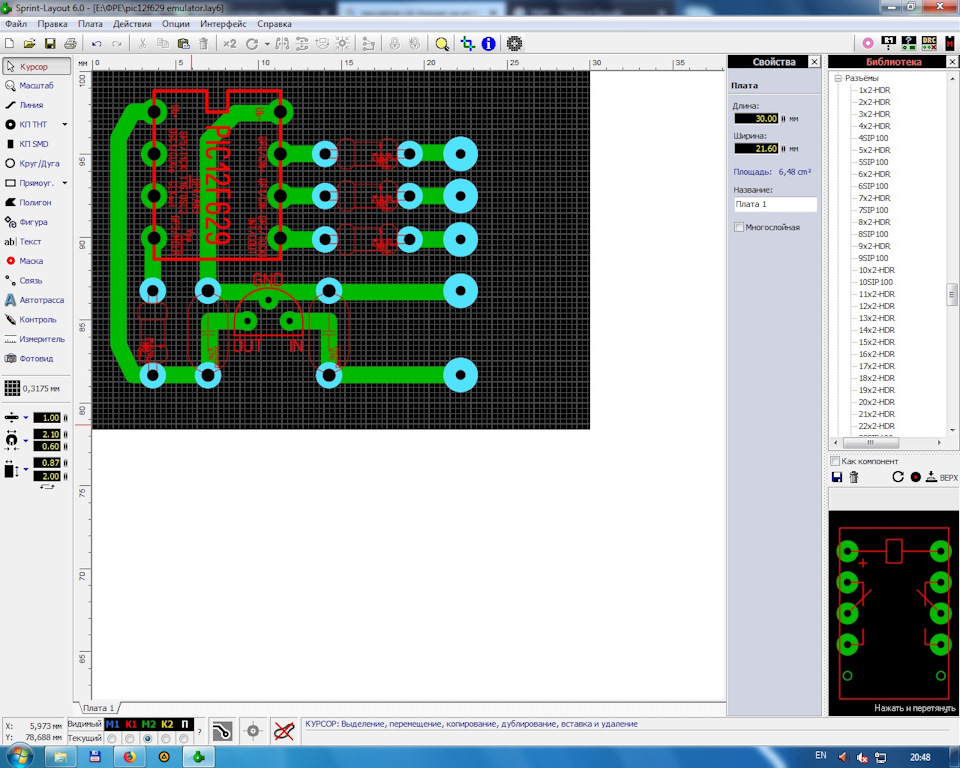Click the Print icon in toolbar
The height and width of the screenshot is (768, 960).
click(70, 43)
